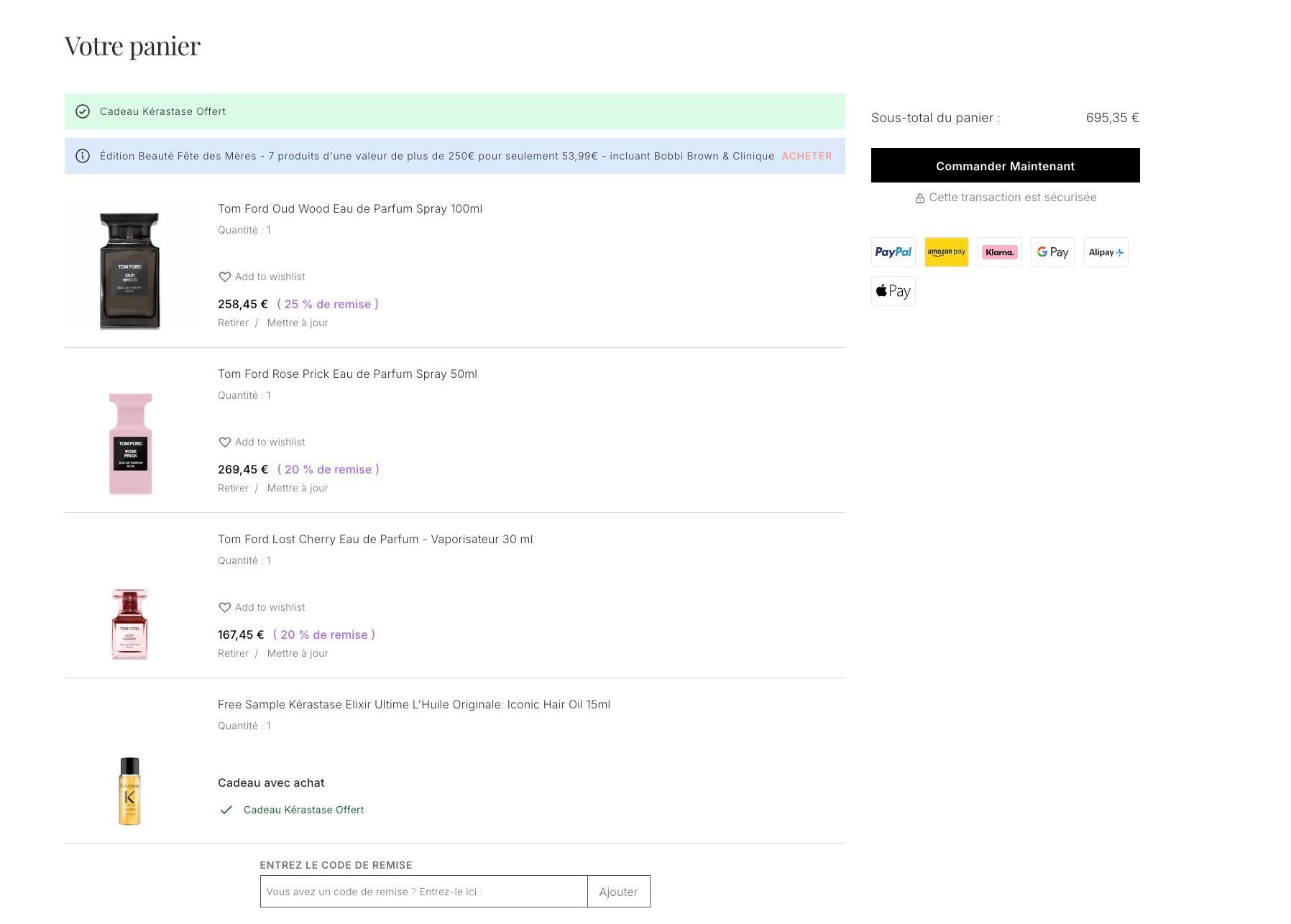The image size is (1291, 924).
Task: Update Tom Ford Oud Wood via Mettre à jour
Action: [298, 323]
